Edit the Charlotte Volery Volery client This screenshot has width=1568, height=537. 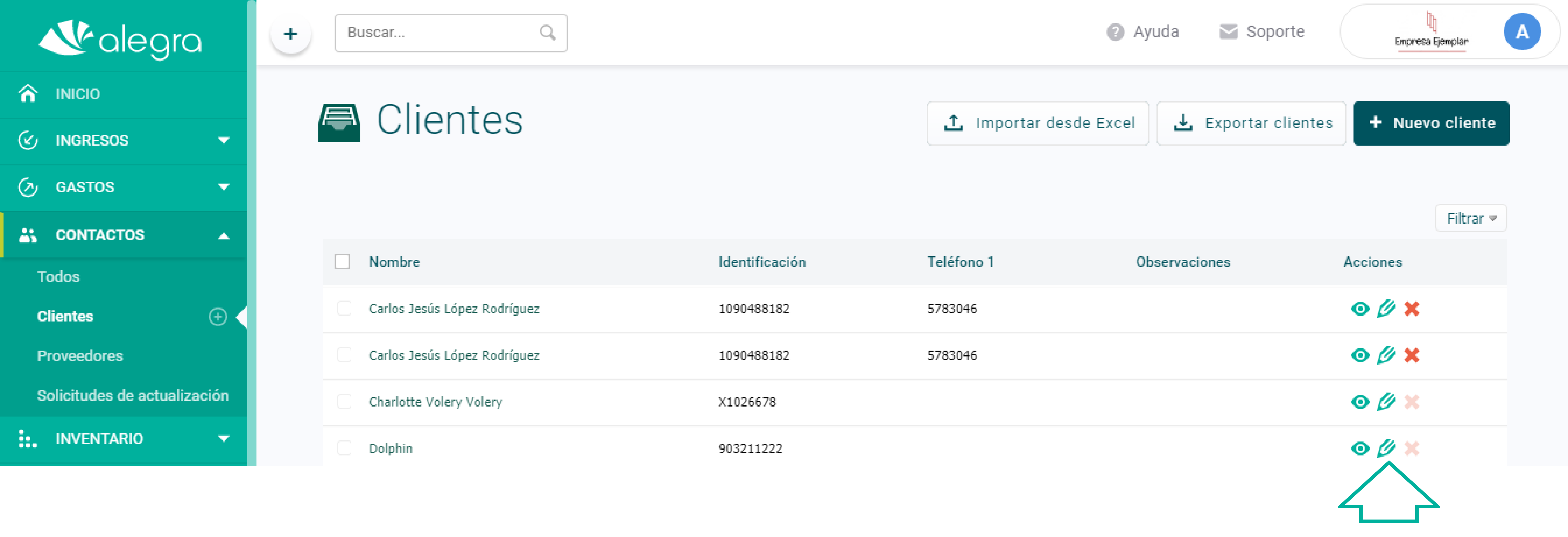coord(1386,402)
